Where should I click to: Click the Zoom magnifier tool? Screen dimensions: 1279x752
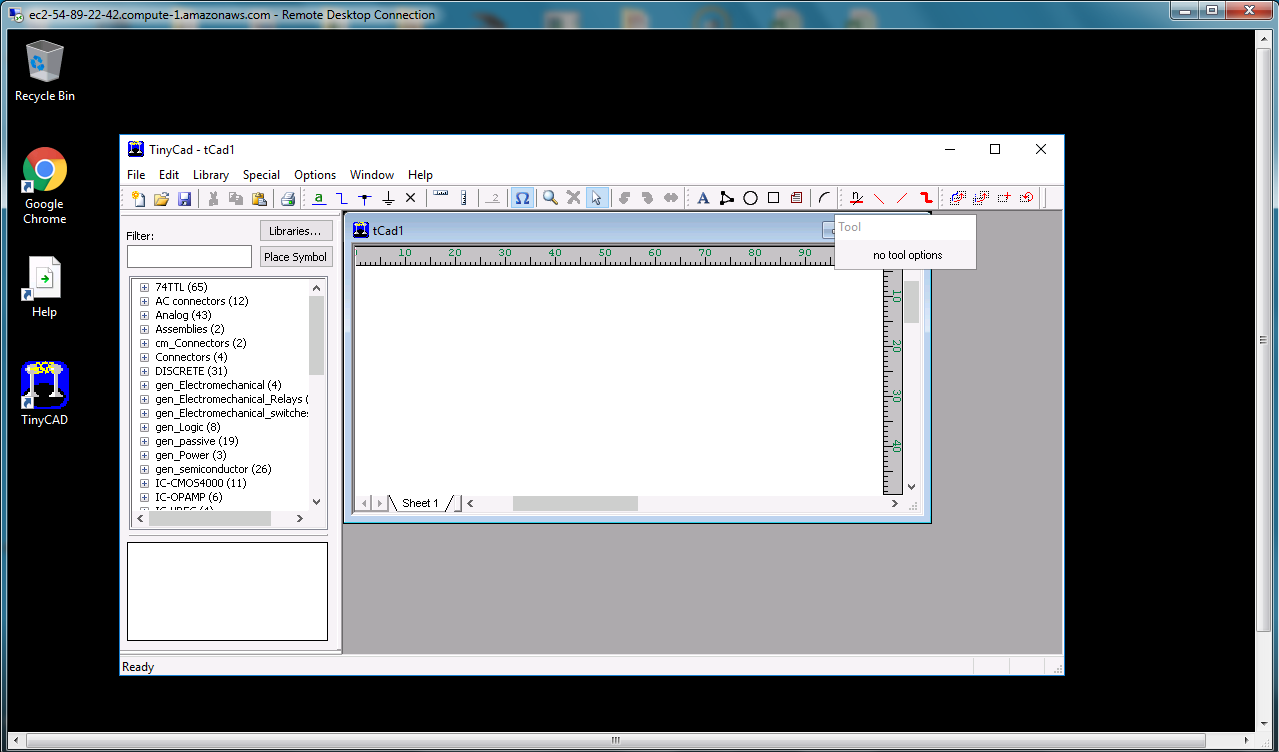[550, 198]
